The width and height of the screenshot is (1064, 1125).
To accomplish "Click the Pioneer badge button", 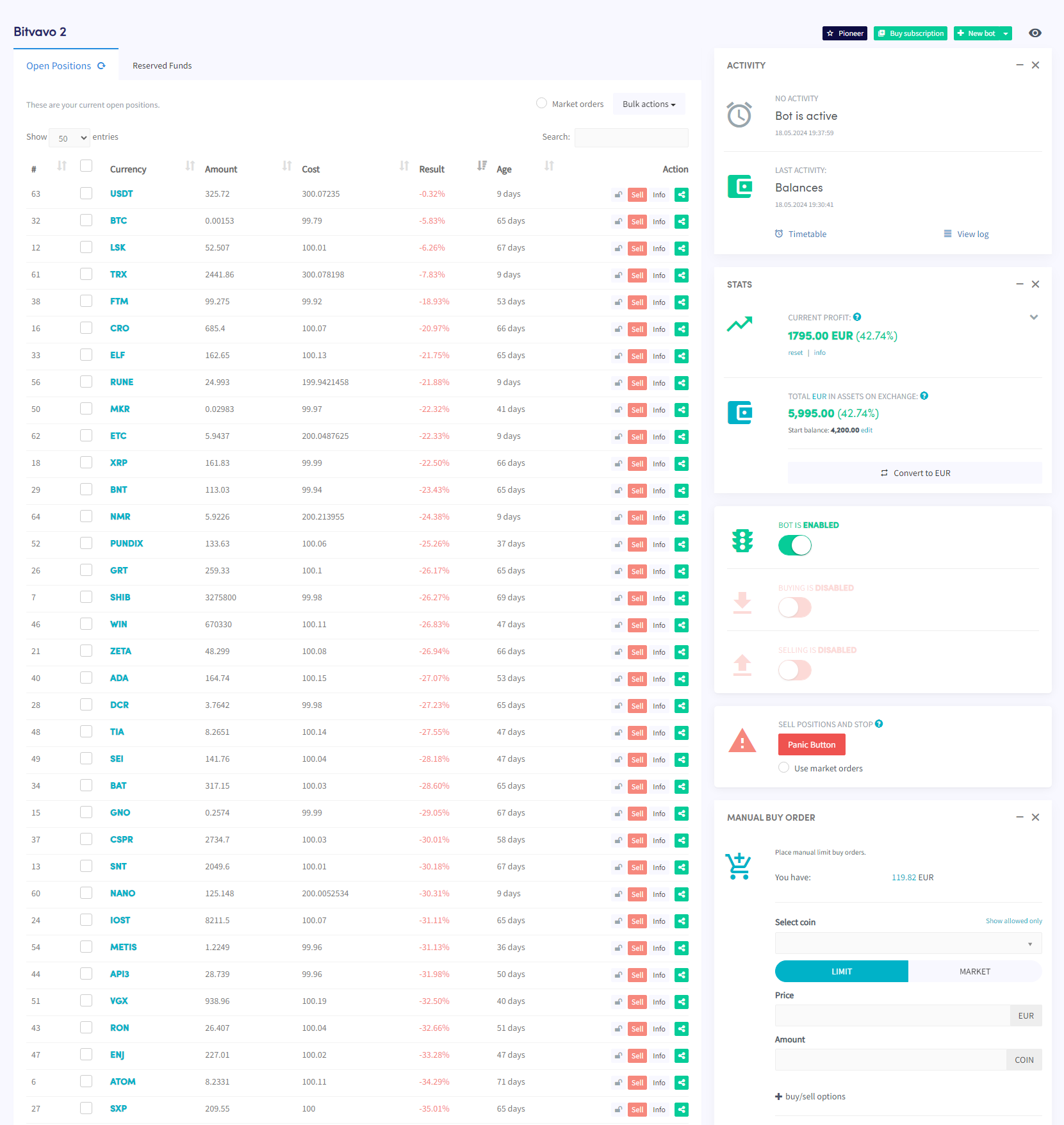I will pos(845,33).
